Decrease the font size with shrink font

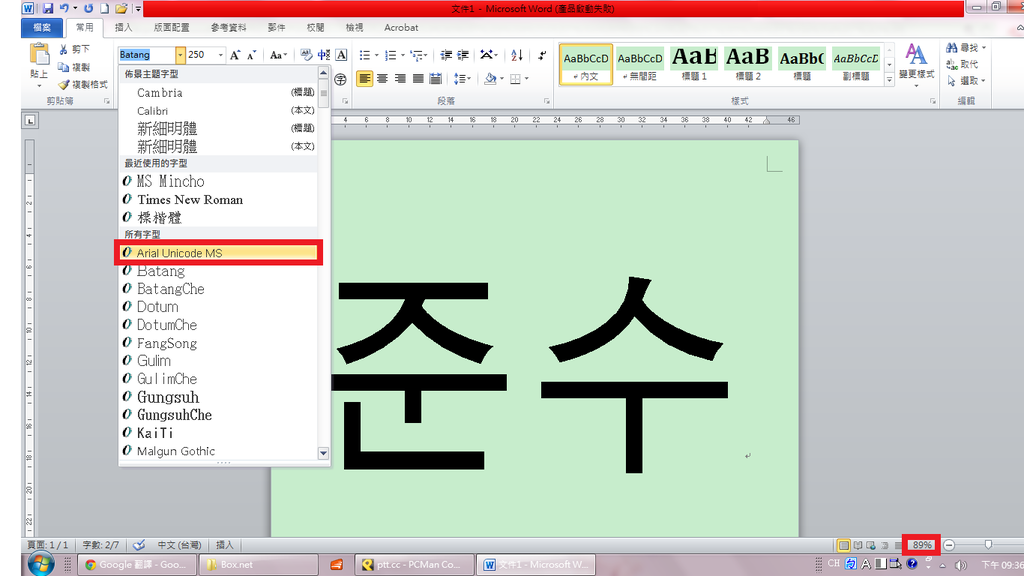click(251, 55)
